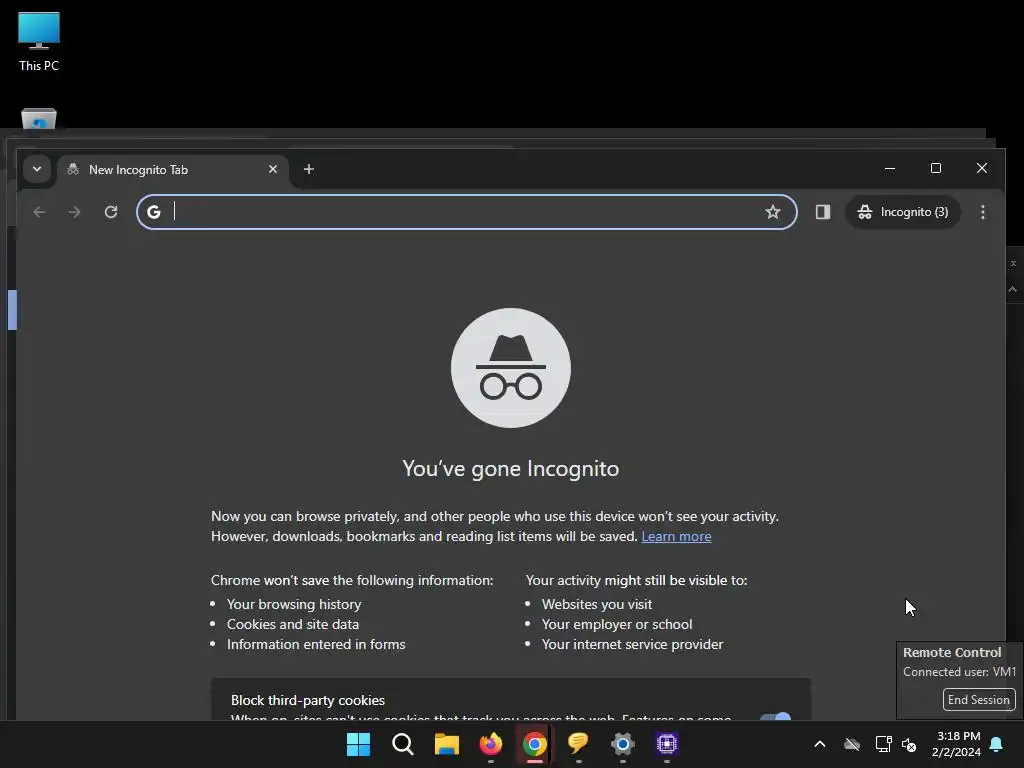Screen dimensions: 1024x768
Task: Click the Incognito (3) profile button
Action: pos(903,212)
